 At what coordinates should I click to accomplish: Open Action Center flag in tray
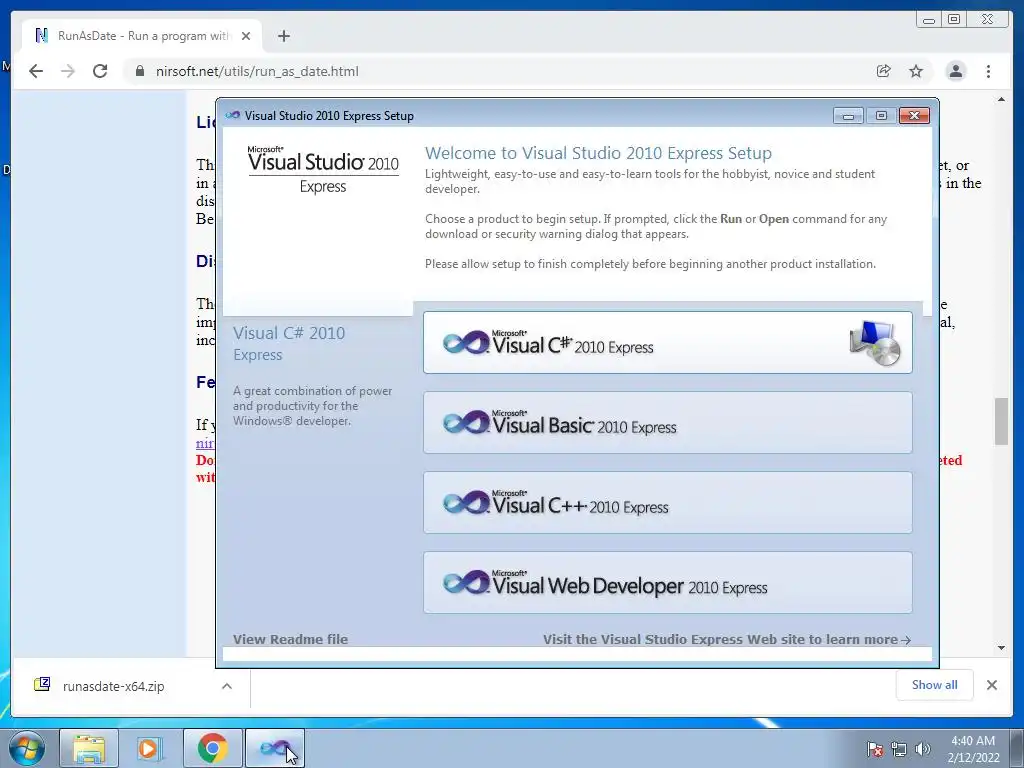[x=874, y=749]
